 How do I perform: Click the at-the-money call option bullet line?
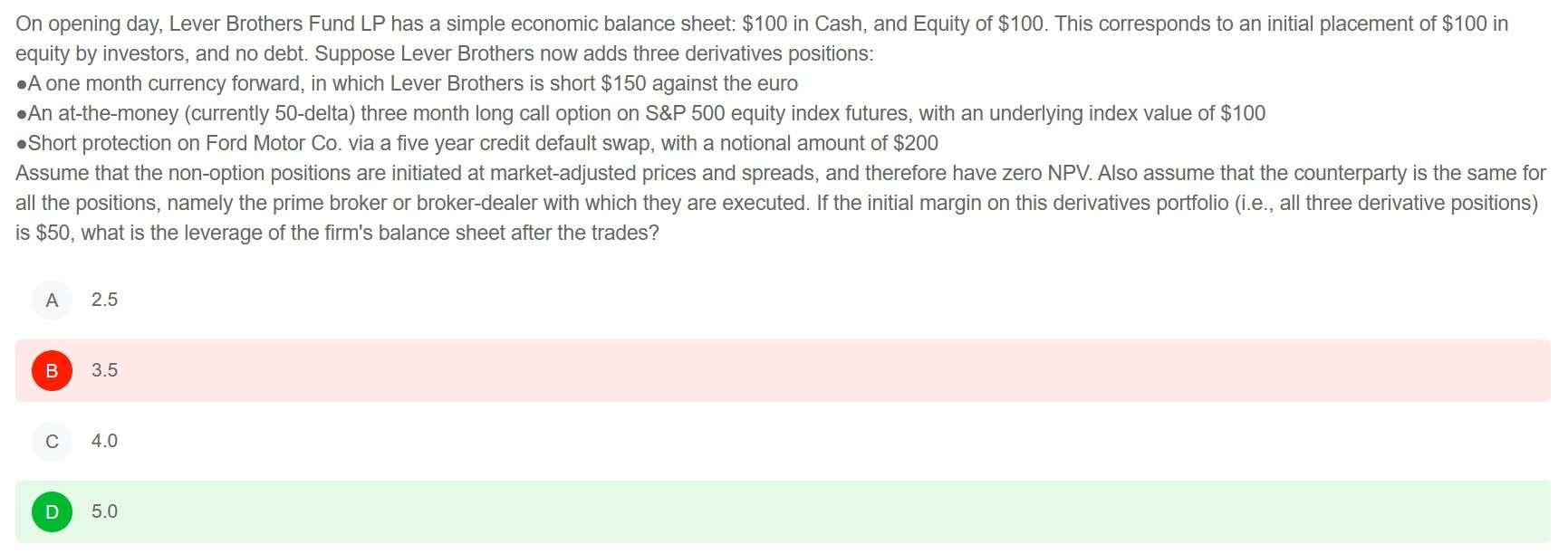640,113
